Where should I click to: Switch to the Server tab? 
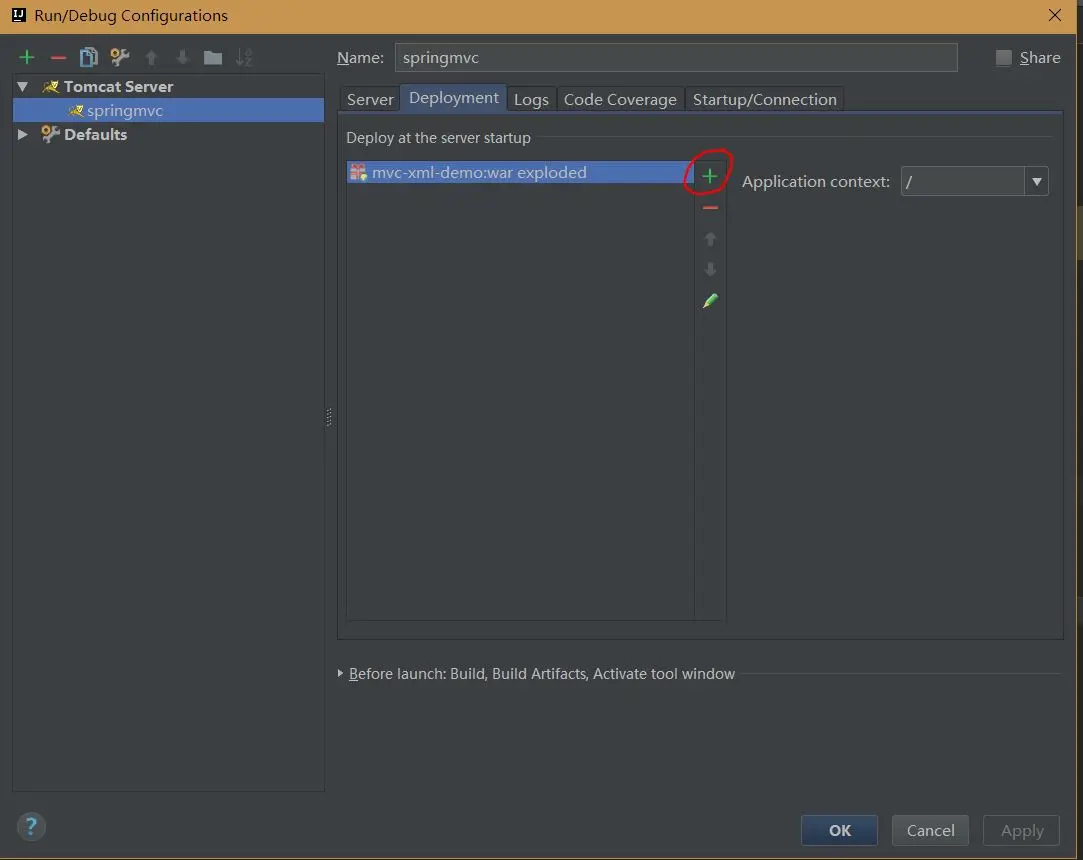(370, 99)
